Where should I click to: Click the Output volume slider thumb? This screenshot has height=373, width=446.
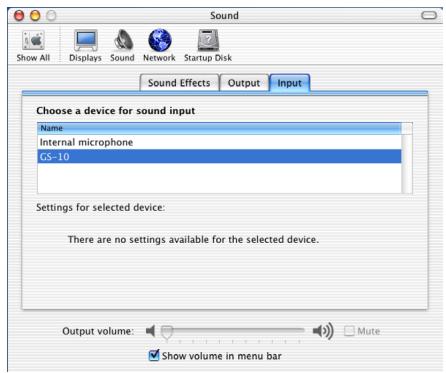167,332
